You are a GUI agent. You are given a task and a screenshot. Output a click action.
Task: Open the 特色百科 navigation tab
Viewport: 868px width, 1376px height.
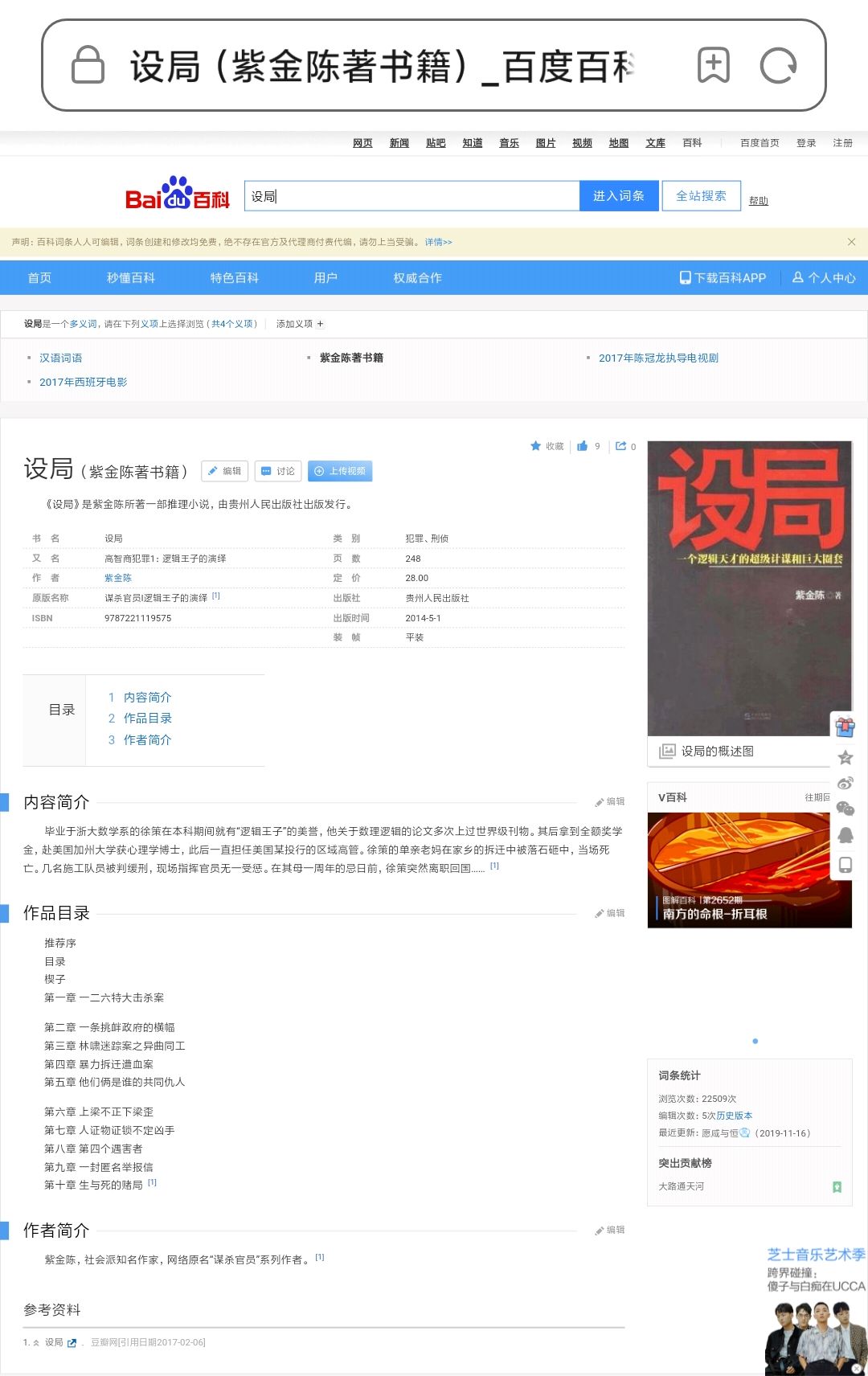(x=235, y=278)
